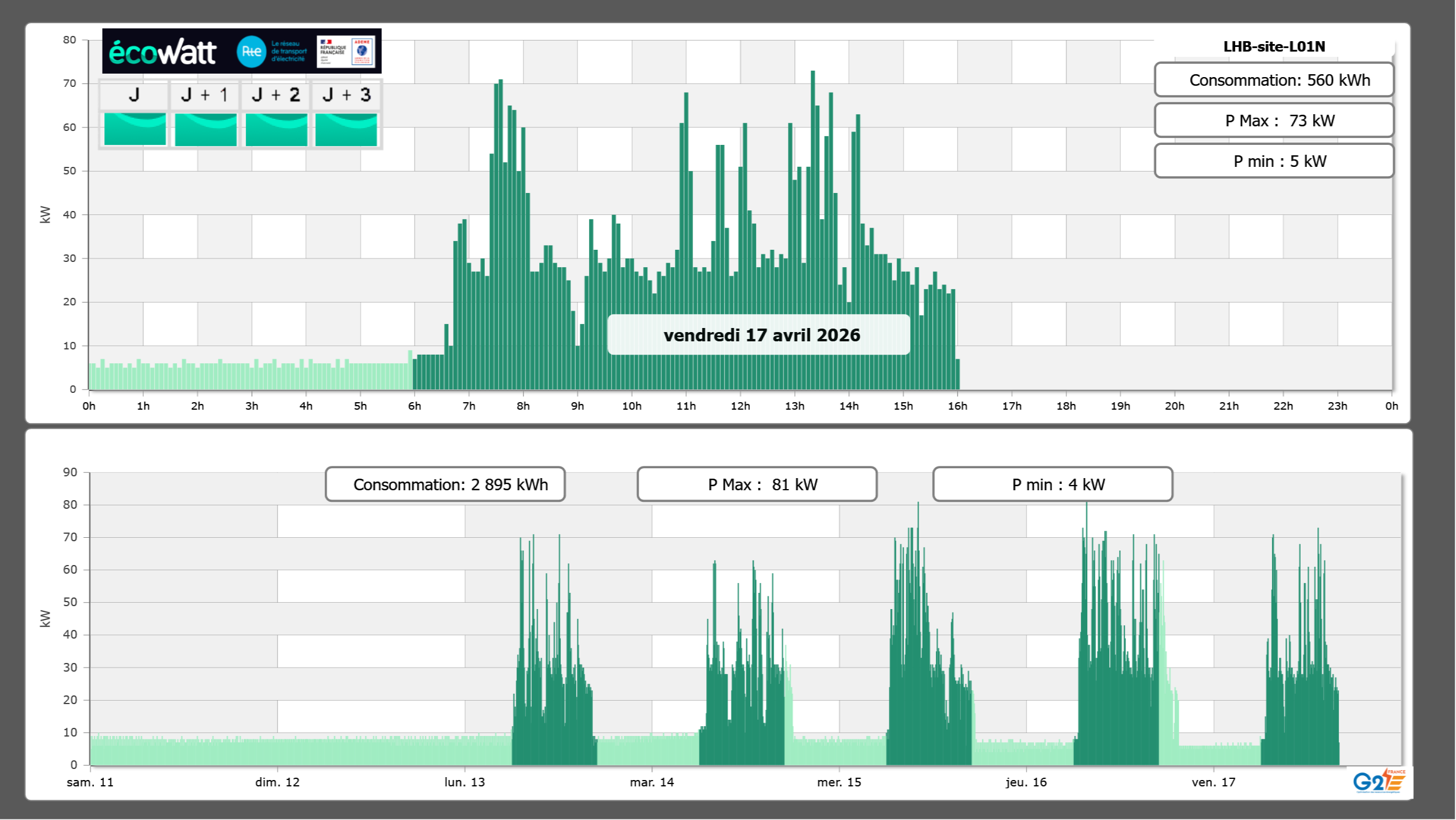
Task: Click the P min : 5 kW box
Action: [x=1274, y=161]
